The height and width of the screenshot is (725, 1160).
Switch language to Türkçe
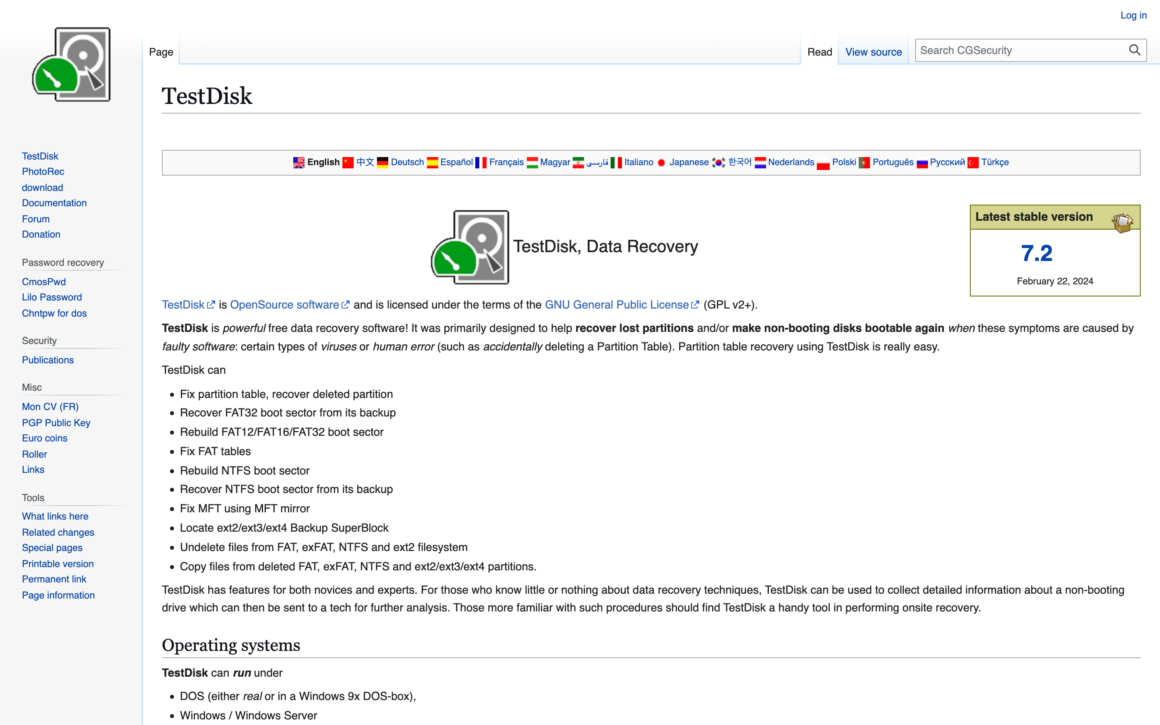click(995, 163)
